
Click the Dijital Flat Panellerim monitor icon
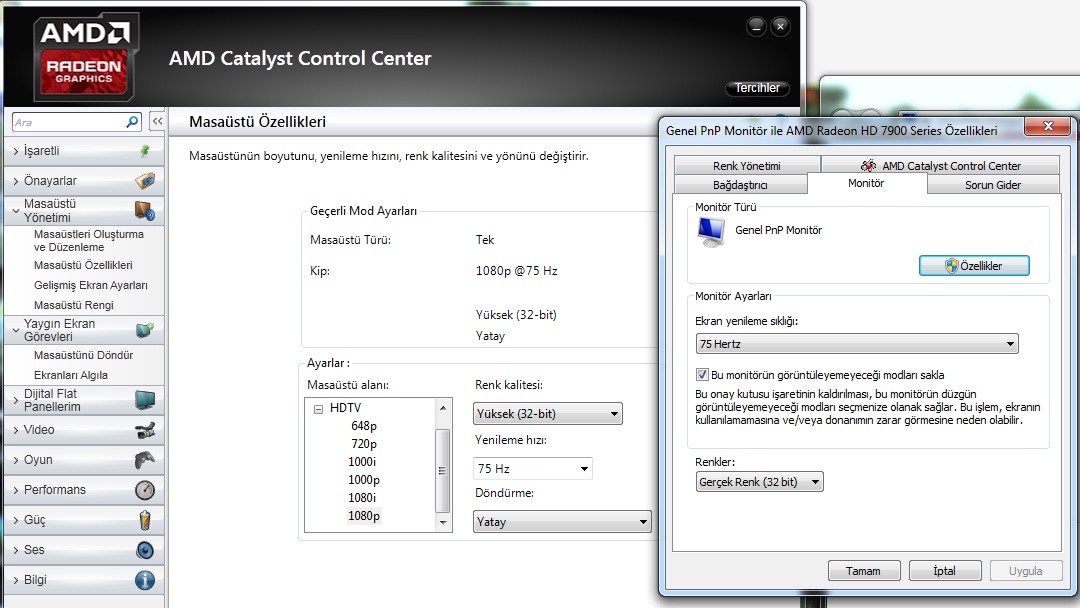point(145,399)
